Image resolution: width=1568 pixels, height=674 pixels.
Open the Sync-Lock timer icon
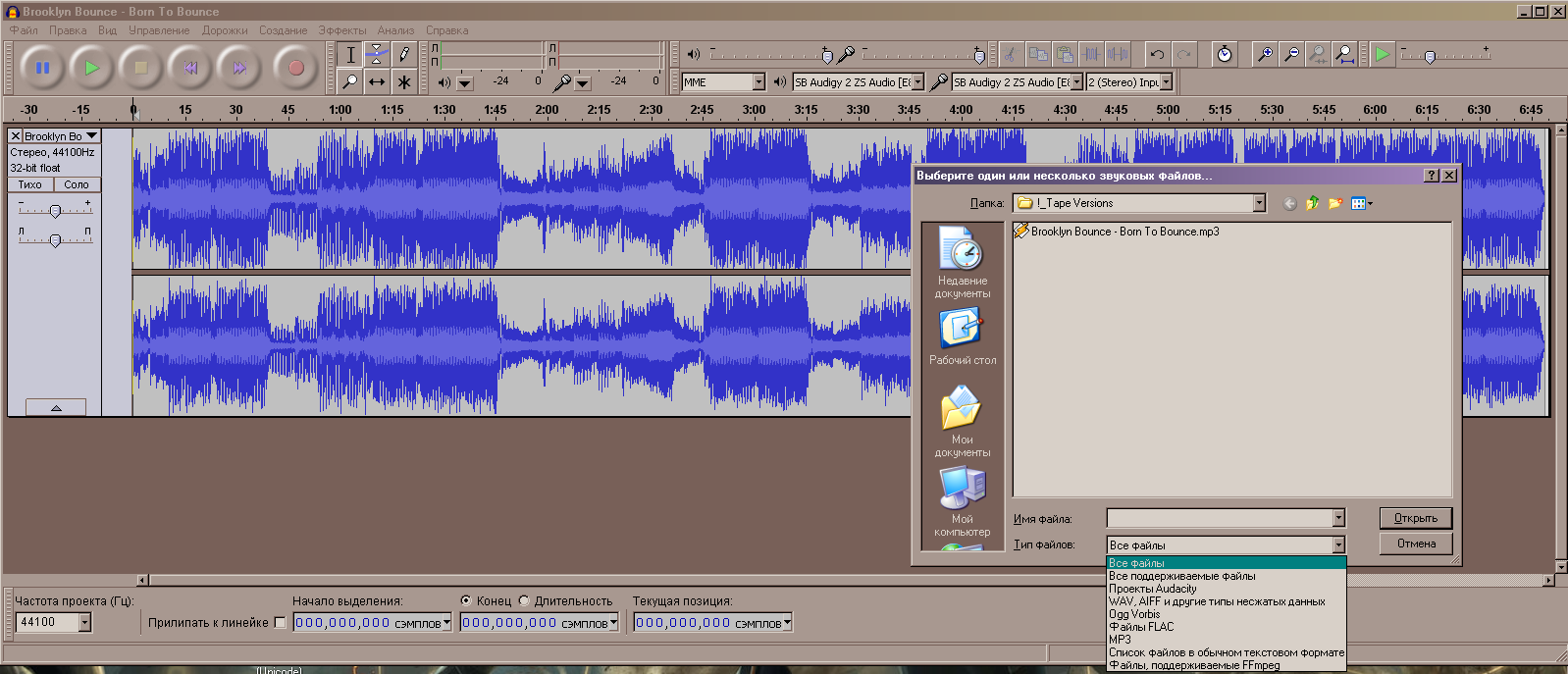1225,55
